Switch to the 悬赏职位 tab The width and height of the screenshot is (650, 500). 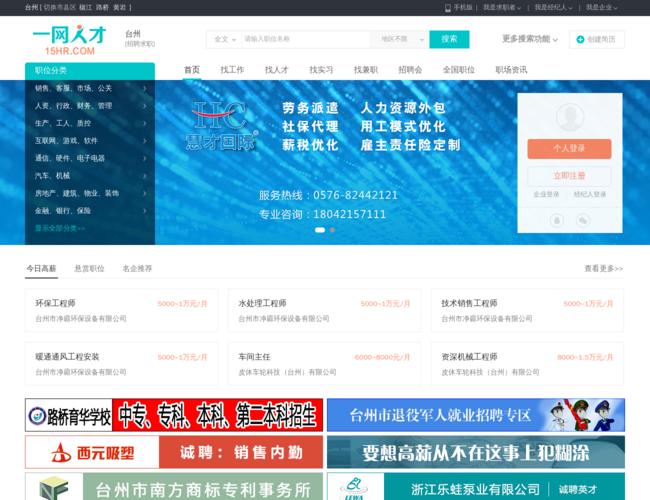click(89, 269)
